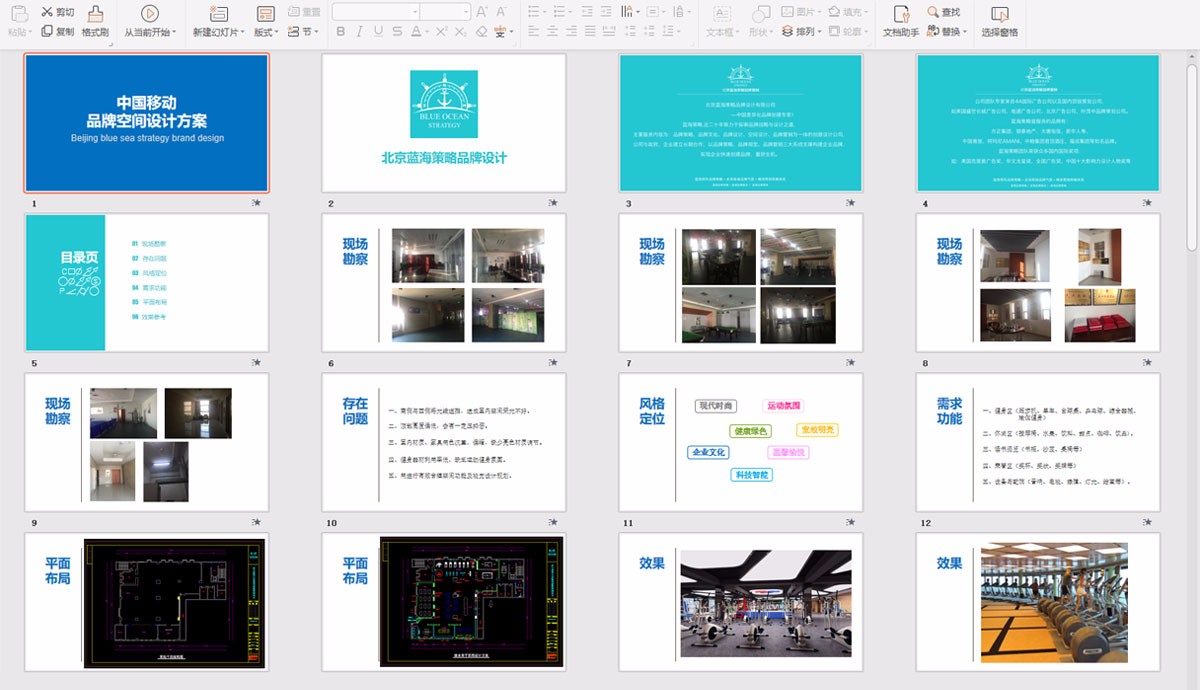Click the increase font size icon
The width and height of the screenshot is (1200, 690).
tap(482, 12)
